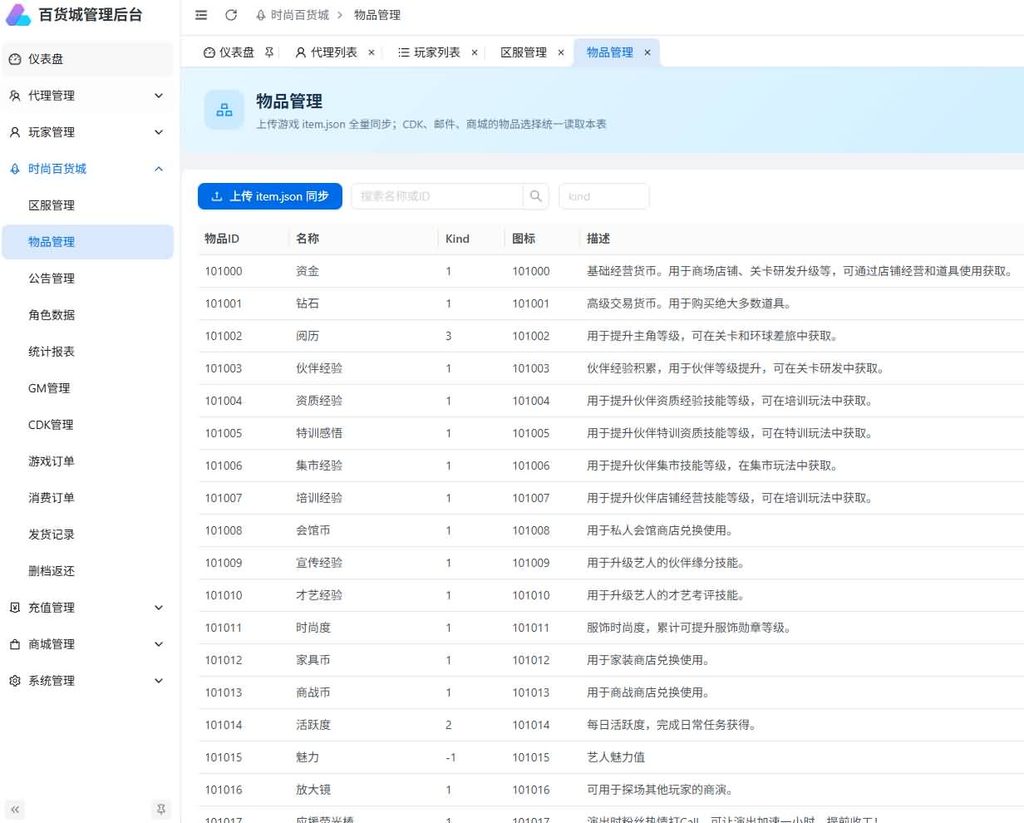Click the 资质经验 item name cell
The height and width of the screenshot is (823, 1024).
(319, 400)
